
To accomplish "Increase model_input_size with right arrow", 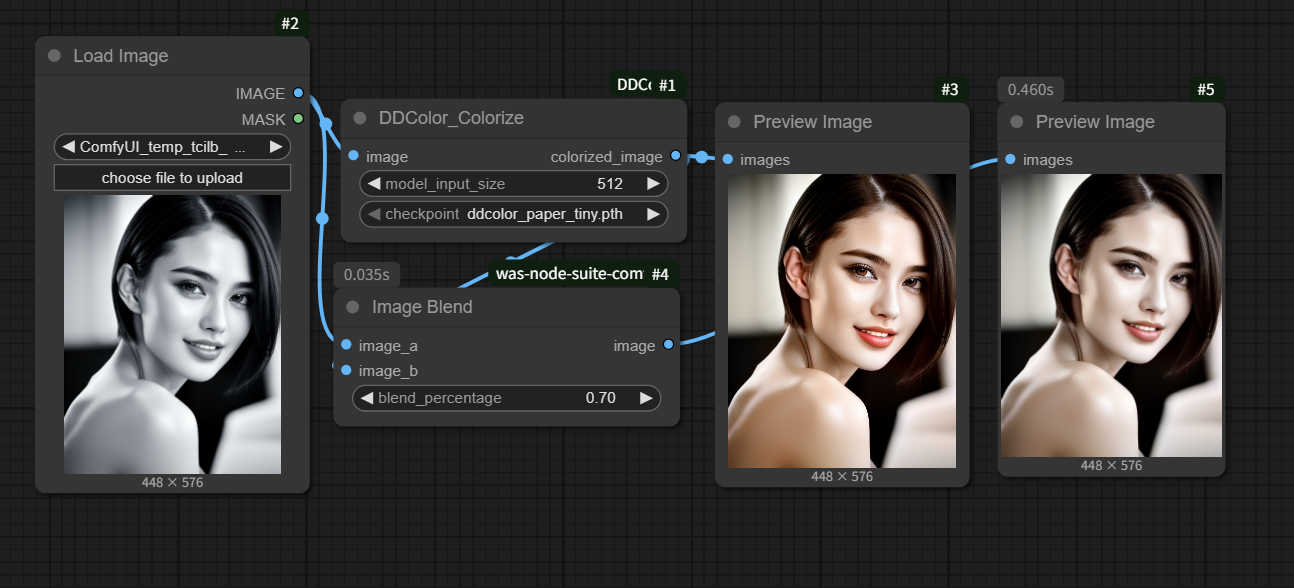I will pyautogui.click(x=653, y=184).
